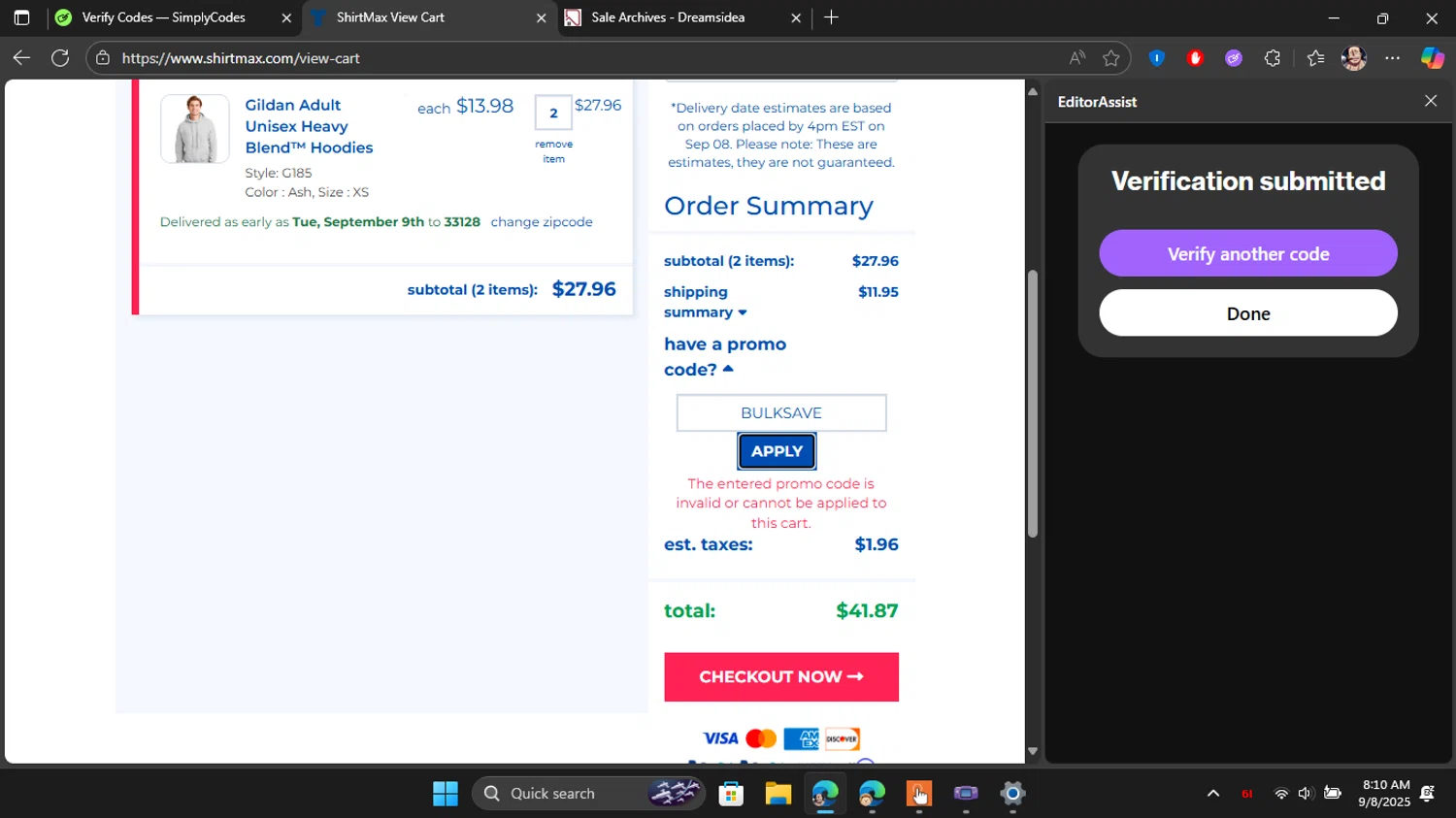Expand the shipping summary dropdown

click(705, 302)
